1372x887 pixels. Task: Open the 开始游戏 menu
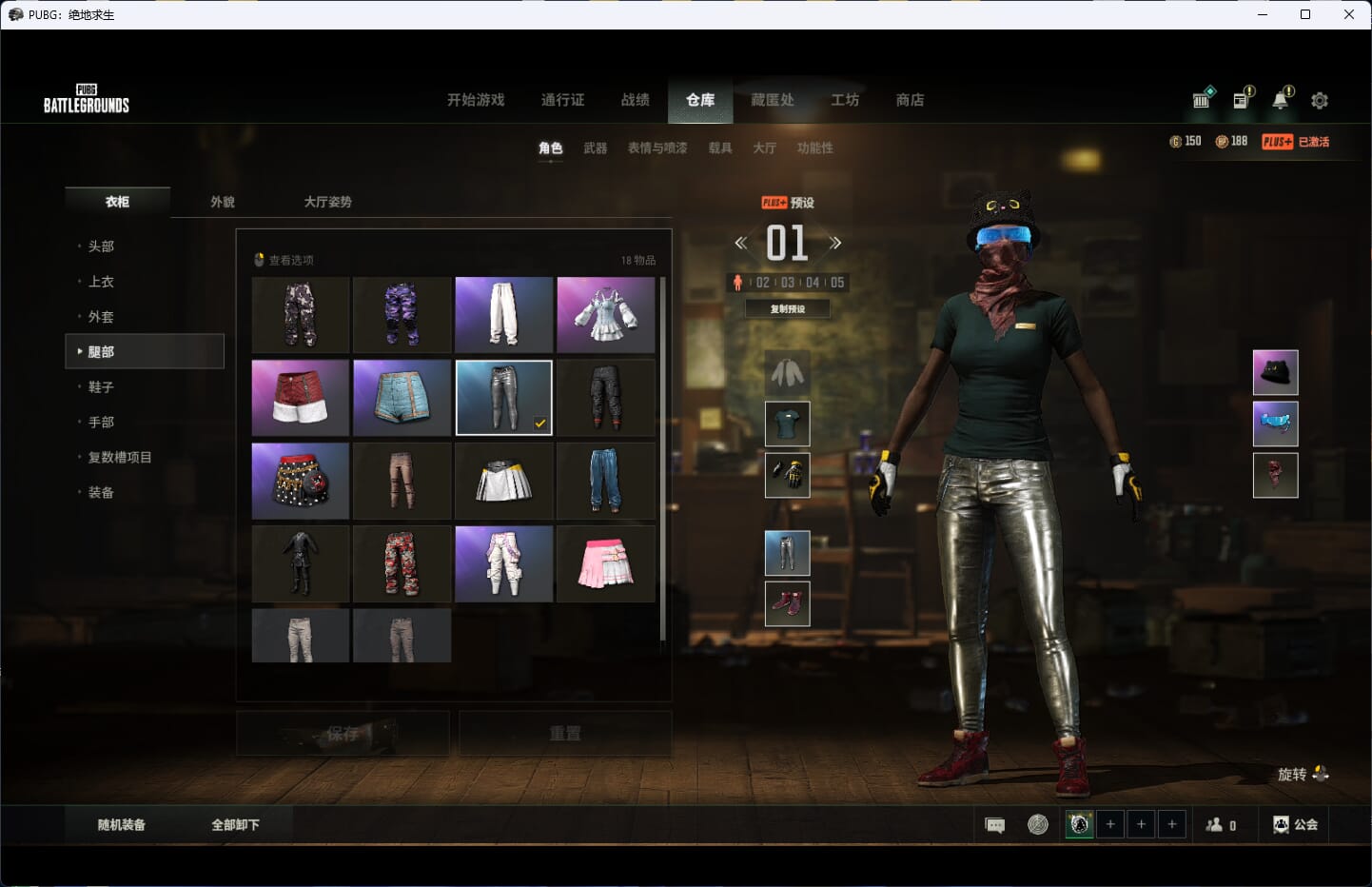pos(476,100)
